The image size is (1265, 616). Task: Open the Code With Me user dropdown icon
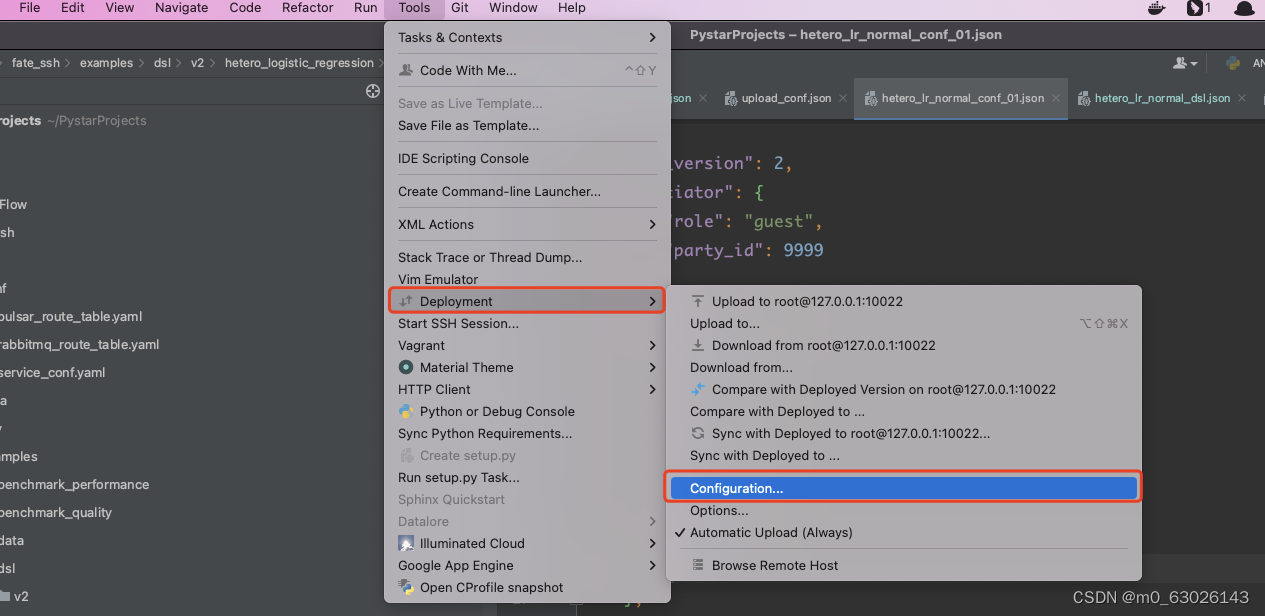click(1185, 63)
